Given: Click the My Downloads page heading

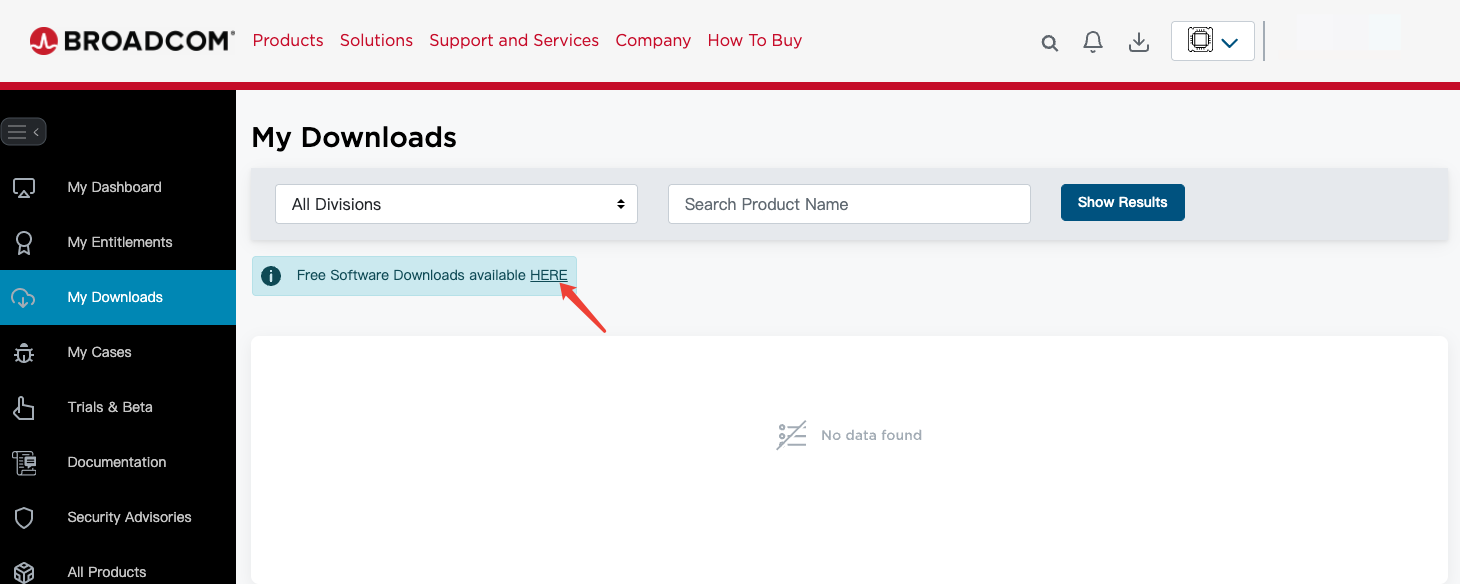Looking at the screenshot, I should click(354, 137).
